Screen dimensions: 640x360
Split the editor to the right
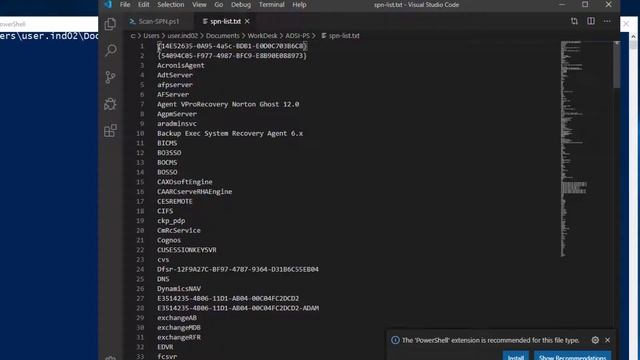pyautogui.click(x=591, y=21)
